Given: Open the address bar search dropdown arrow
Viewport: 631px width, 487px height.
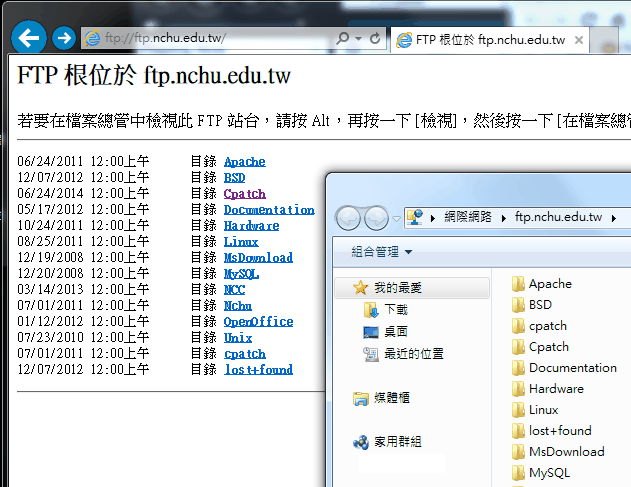Looking at the screenshot, I should 358,39.
